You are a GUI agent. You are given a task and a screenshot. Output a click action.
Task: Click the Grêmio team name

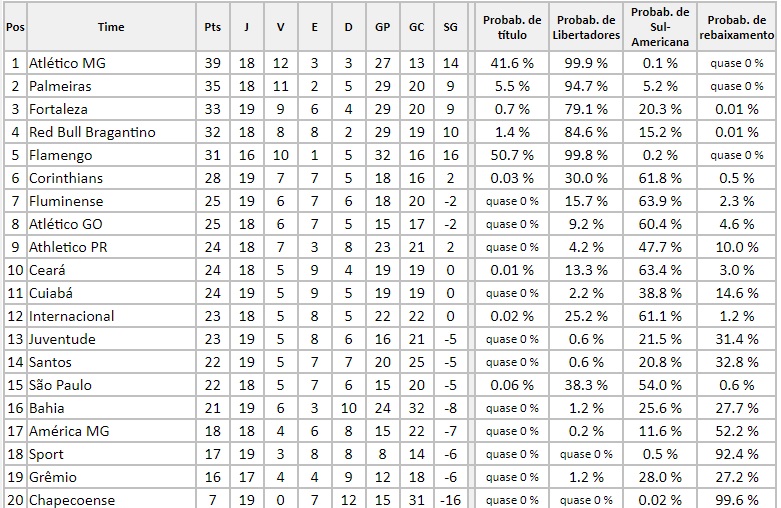click(x=53, y=477)
